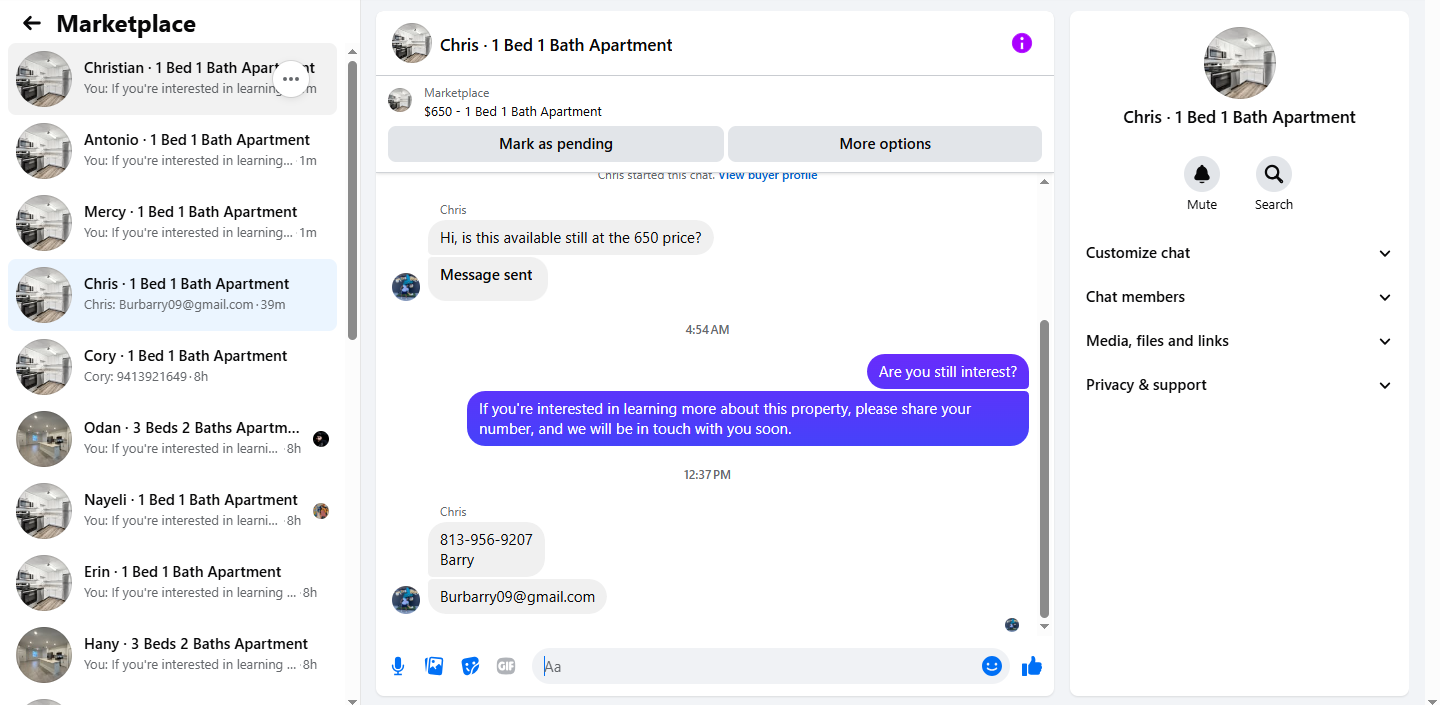
Task: Open the Cory 1 Bed 1 Bath conversation
Action: pos(172,367)
